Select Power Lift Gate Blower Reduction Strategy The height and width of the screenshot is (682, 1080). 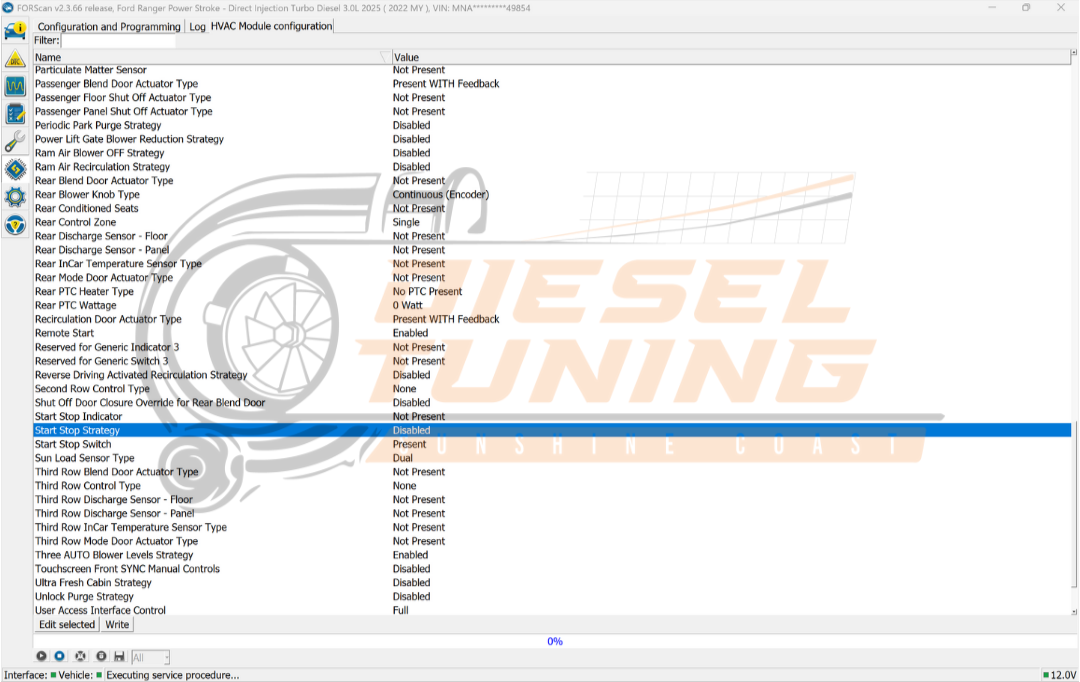(x=552, y=138)
